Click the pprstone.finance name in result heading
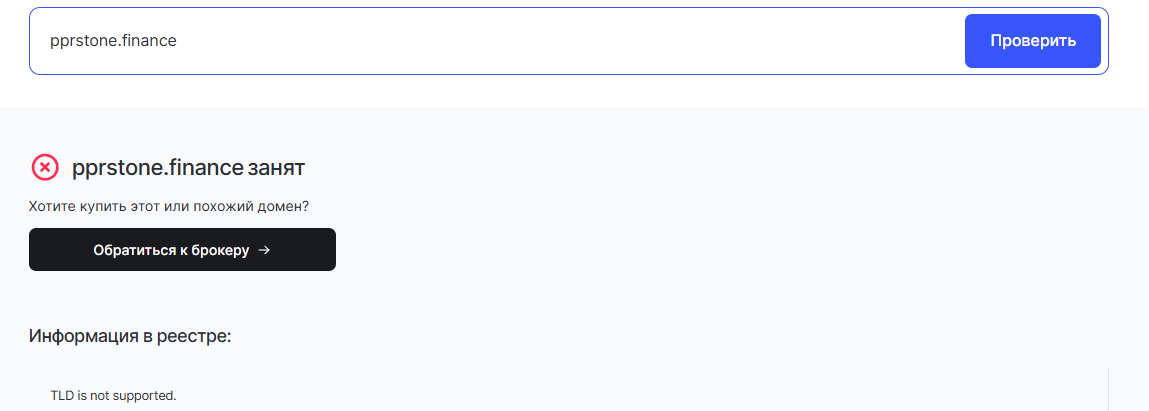Image resolution: width=1149 pixels, height=411 pixels. [158, 168]
